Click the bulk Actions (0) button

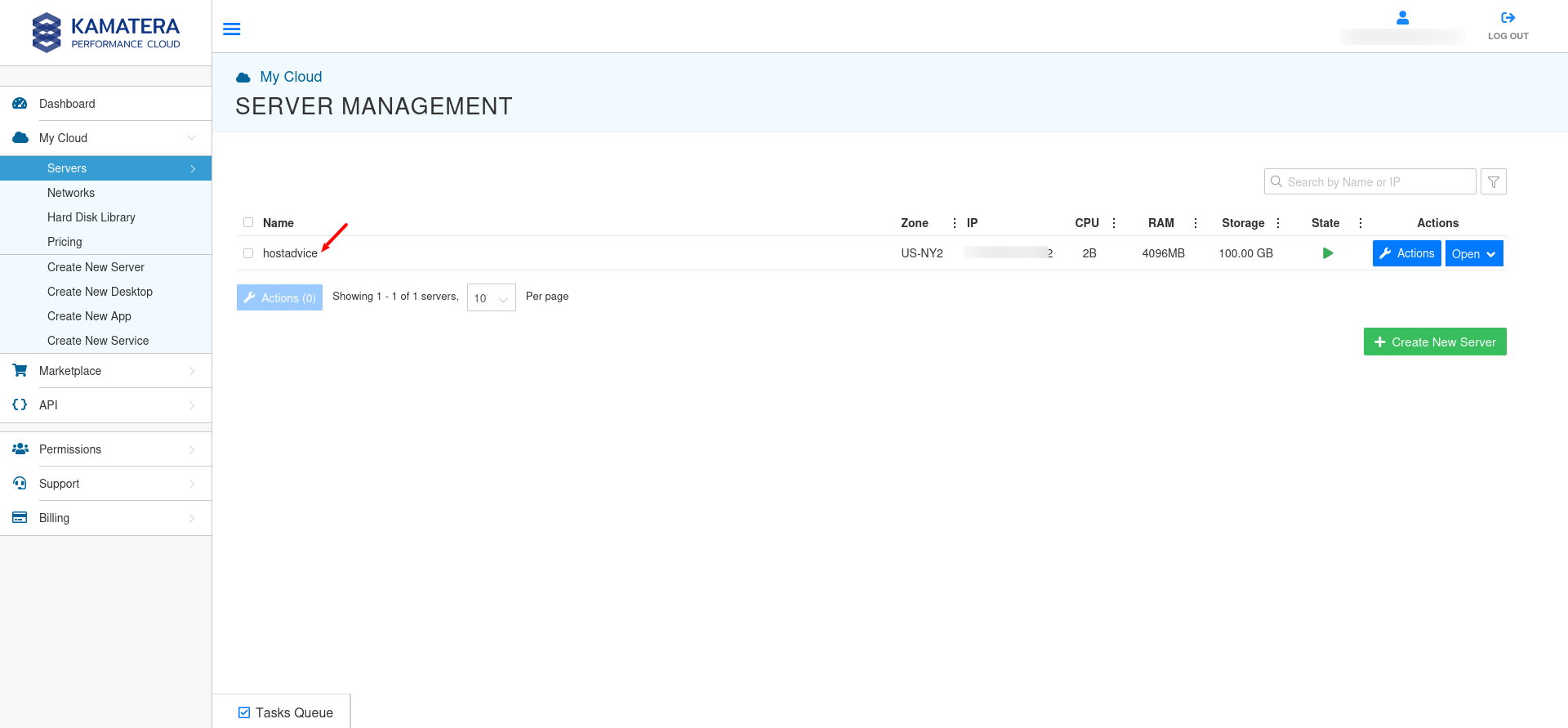[279, 297]
